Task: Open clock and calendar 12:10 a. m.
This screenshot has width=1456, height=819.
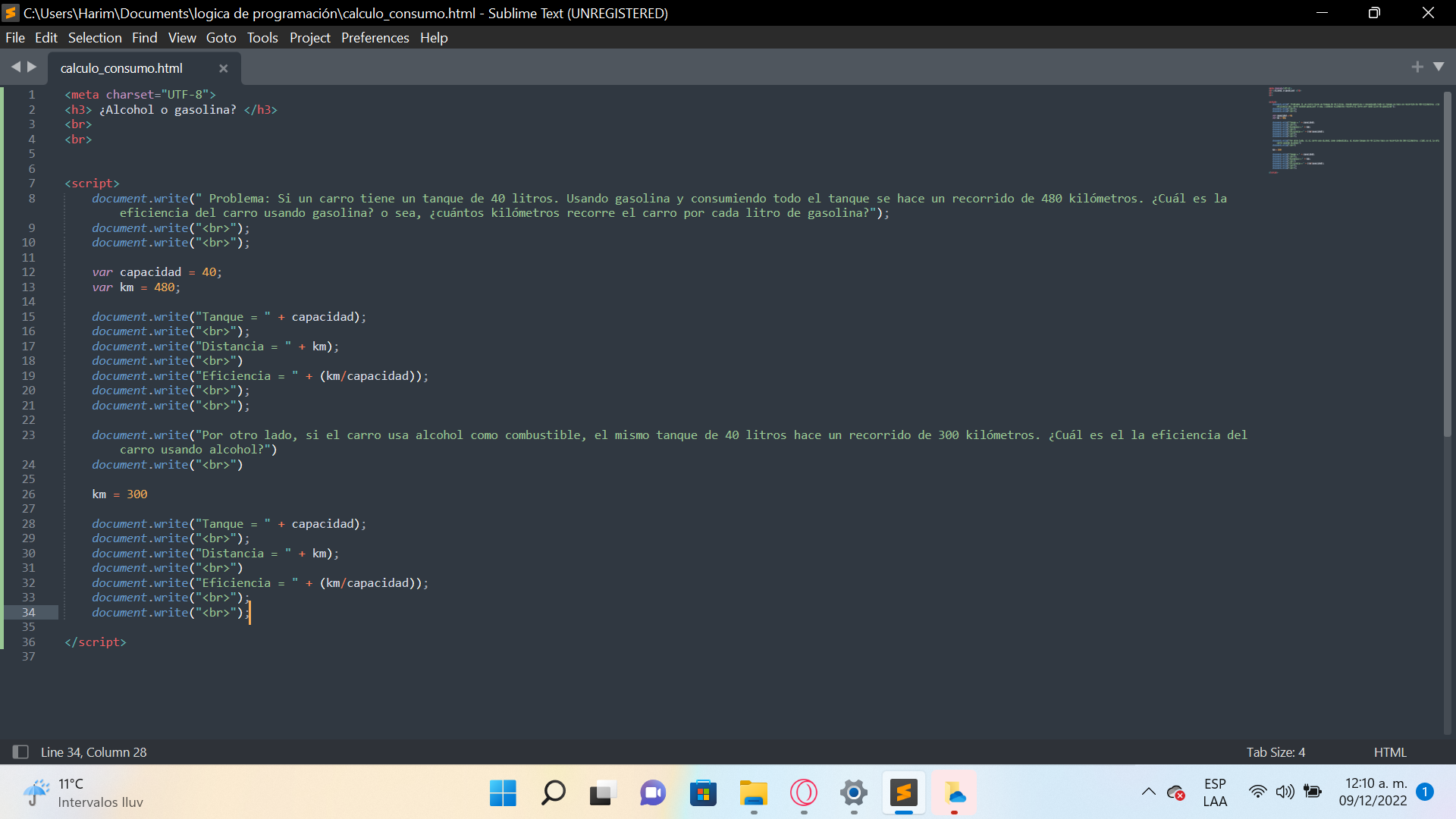Action: point(1373,792)
